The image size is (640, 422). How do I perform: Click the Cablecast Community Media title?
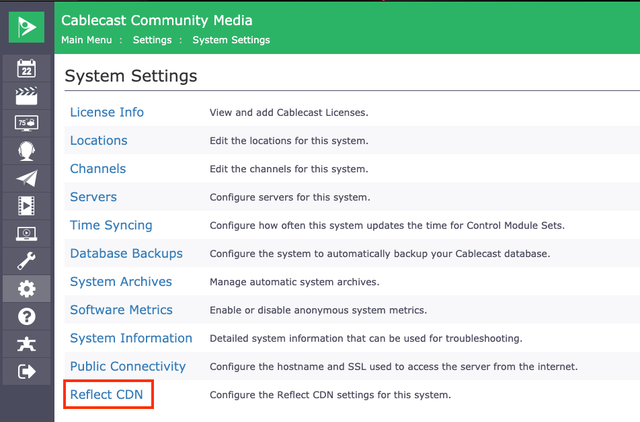tap(157, 20)
